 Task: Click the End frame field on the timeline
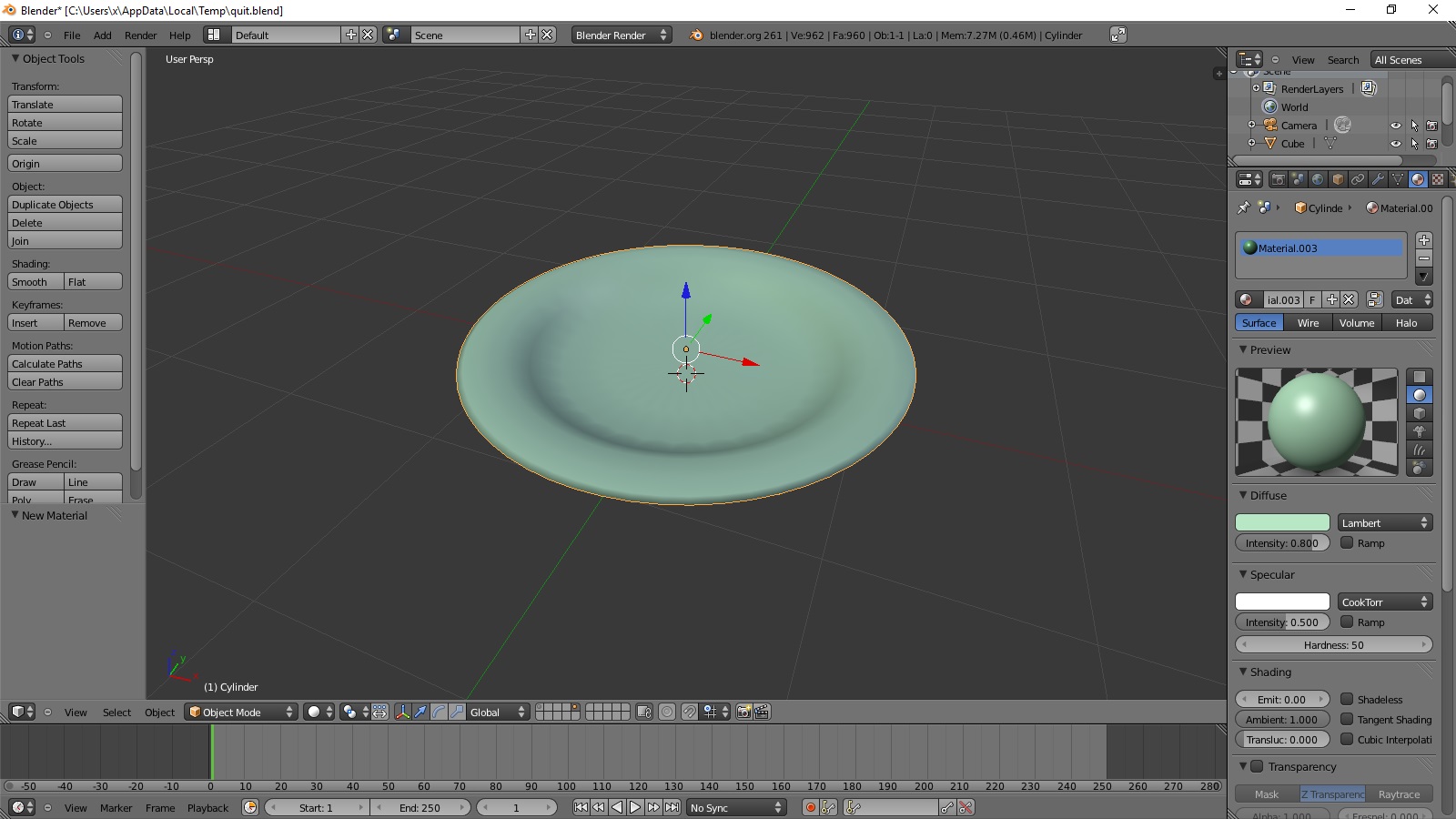point(420,807)
